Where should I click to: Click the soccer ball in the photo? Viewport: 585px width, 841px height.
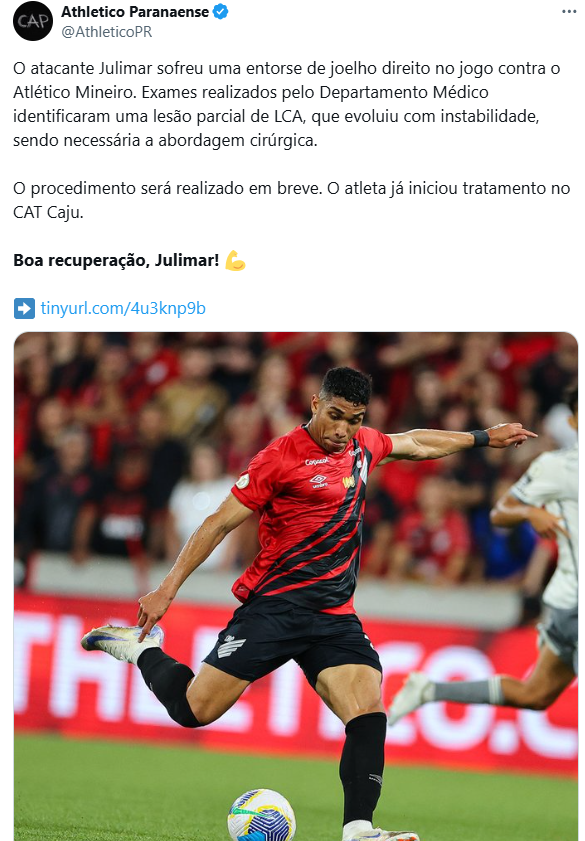point(262,815)
